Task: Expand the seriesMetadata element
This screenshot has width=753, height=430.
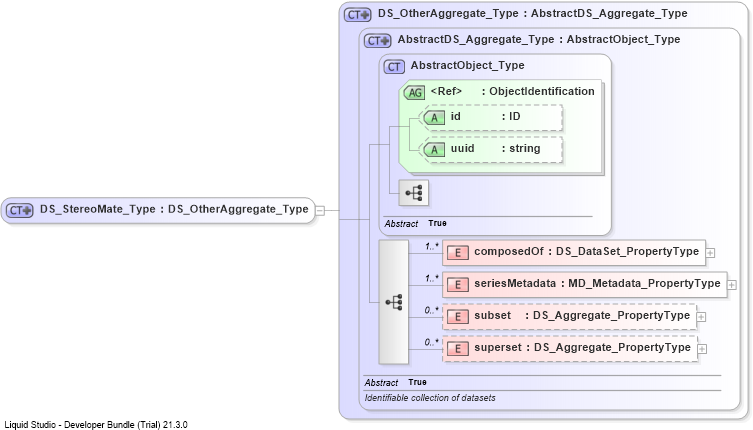Action: [732, 285]
